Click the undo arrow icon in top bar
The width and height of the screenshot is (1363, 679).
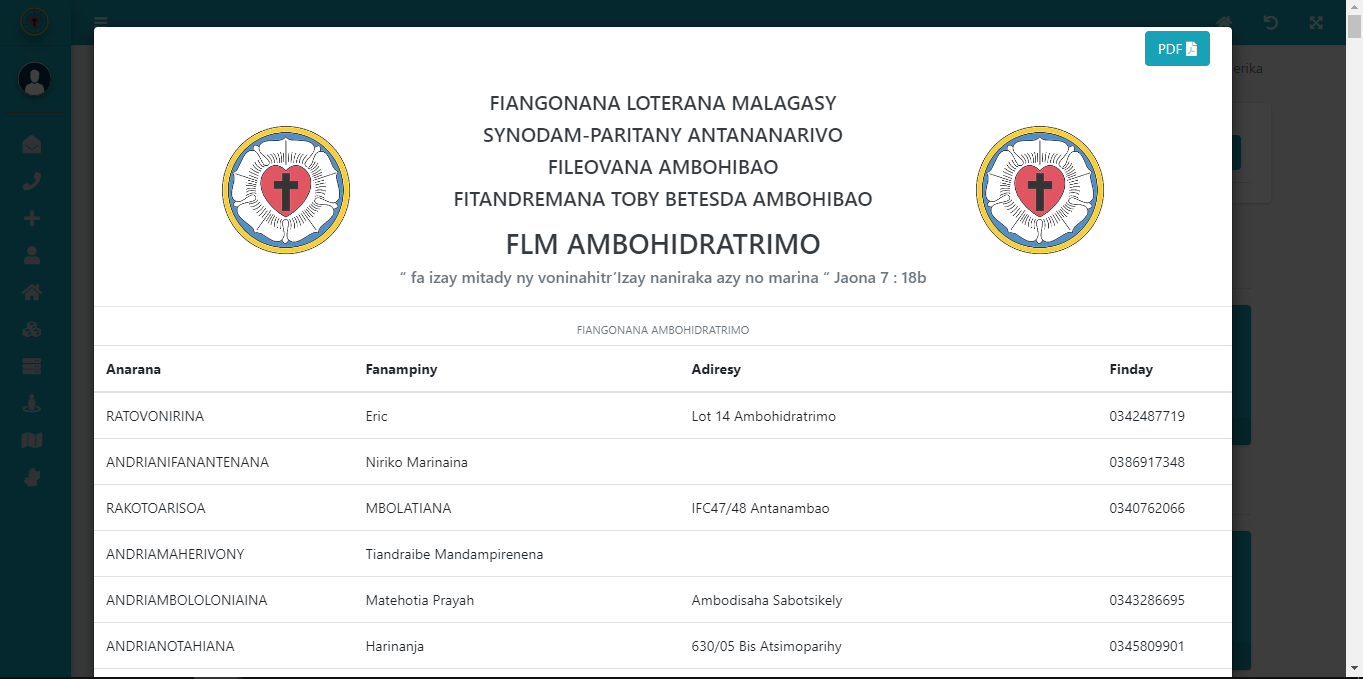point(1270,22)
